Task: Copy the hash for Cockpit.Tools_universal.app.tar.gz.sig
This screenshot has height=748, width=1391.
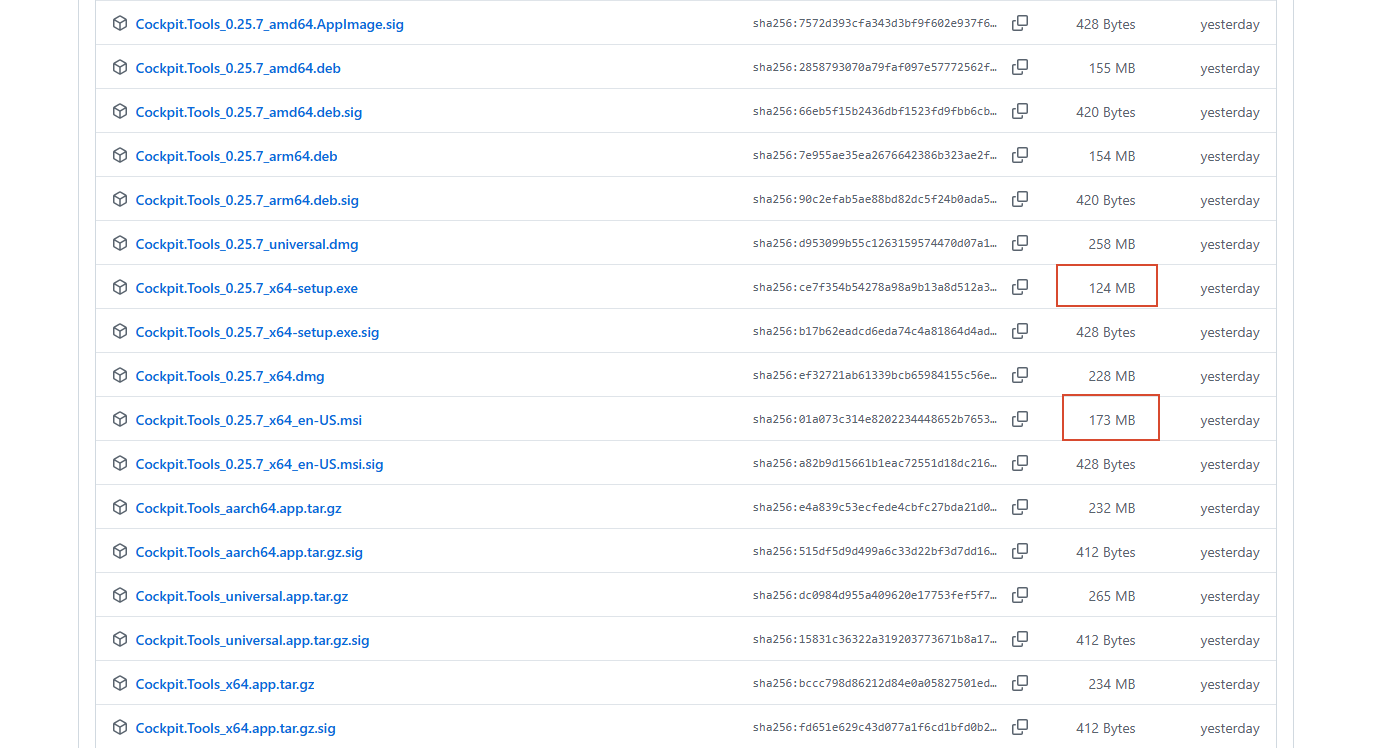Action: (x=1020, y=639)
